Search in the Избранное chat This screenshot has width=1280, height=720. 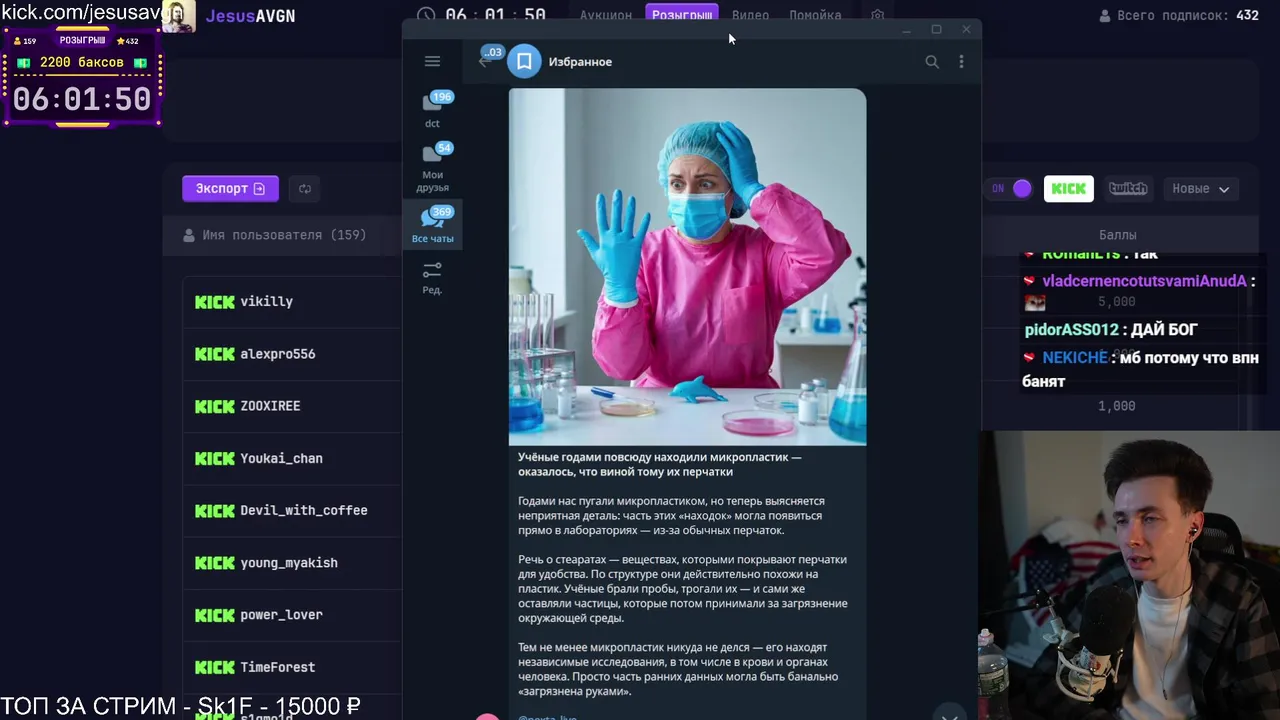click(932, 62)
